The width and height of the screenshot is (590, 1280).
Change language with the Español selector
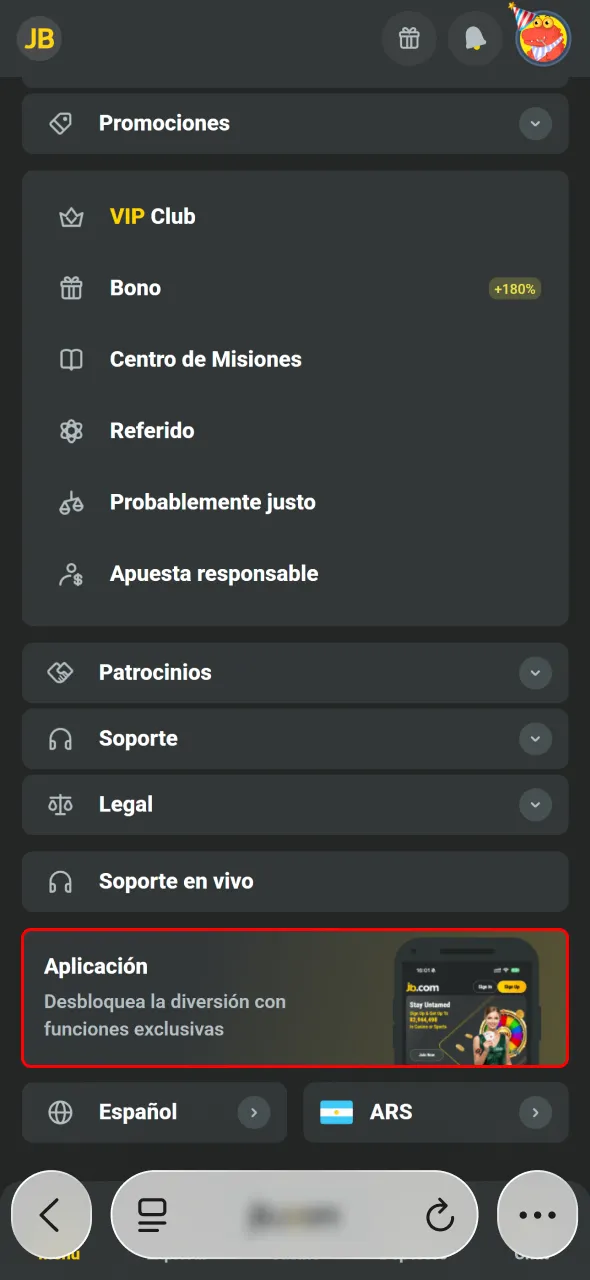[154, 1112]
